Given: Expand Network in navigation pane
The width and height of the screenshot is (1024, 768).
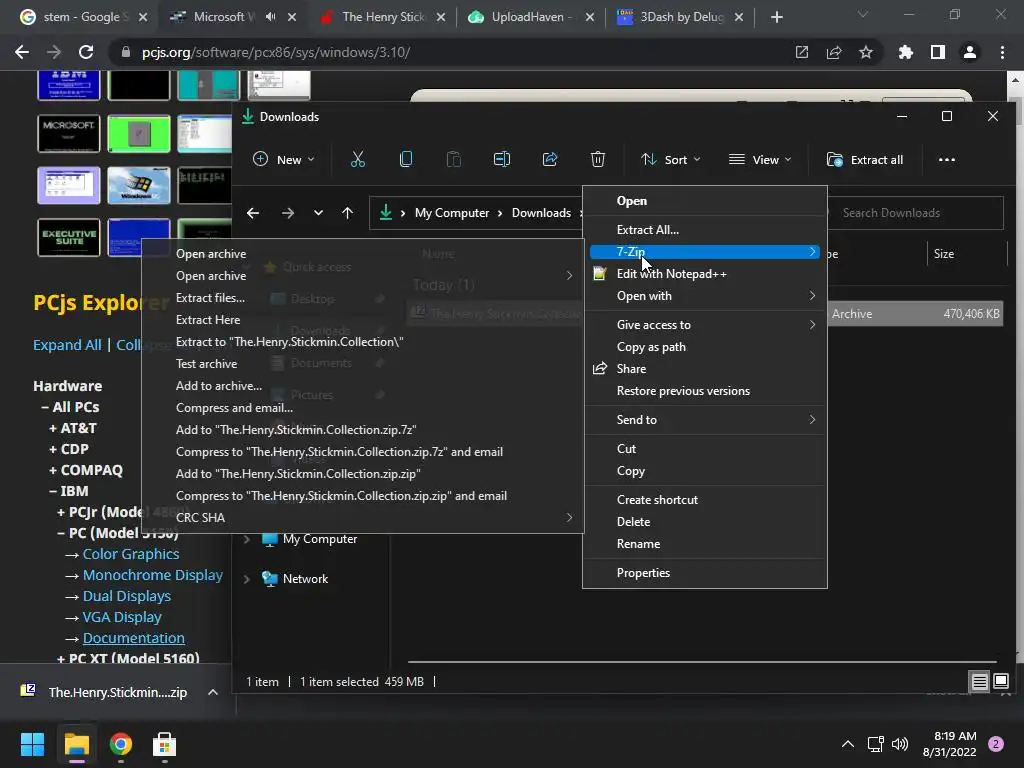Looking at the screenshot, I should coord(247,579).
